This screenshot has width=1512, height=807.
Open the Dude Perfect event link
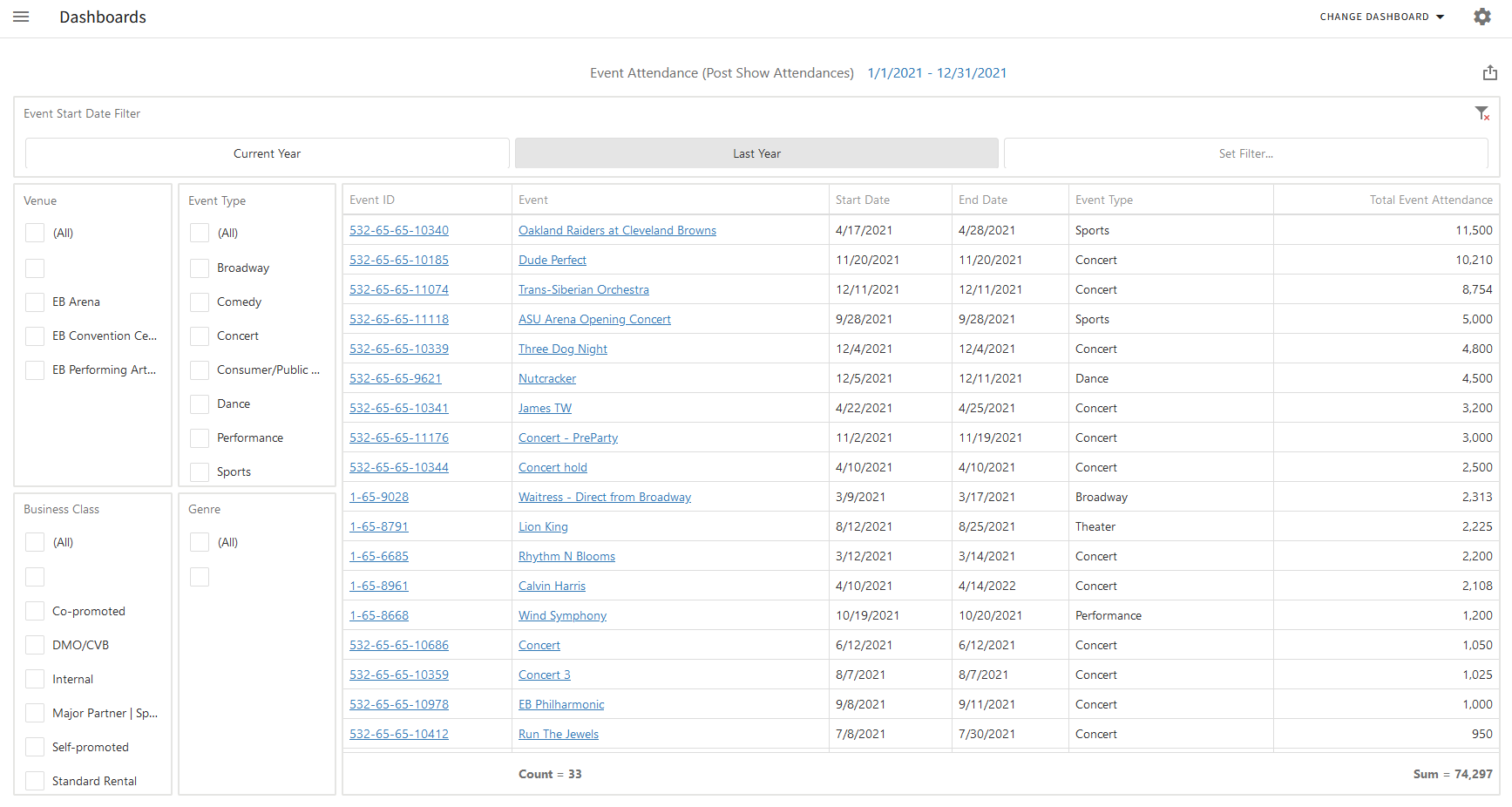click(x=553, y=260)
